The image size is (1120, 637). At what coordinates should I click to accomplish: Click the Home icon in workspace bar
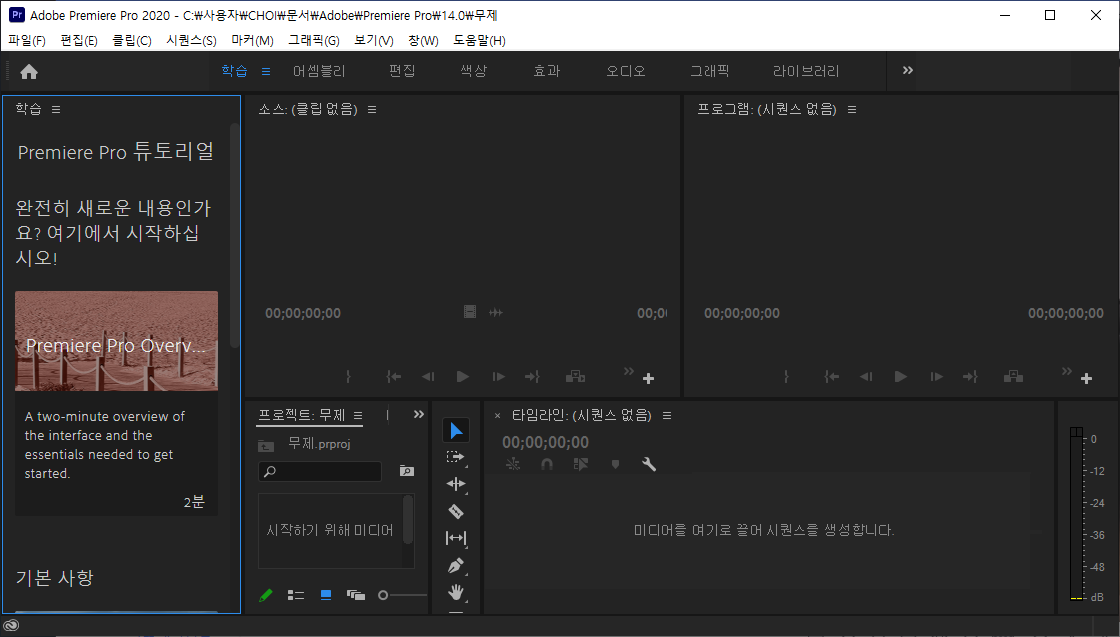pos(29,71)
